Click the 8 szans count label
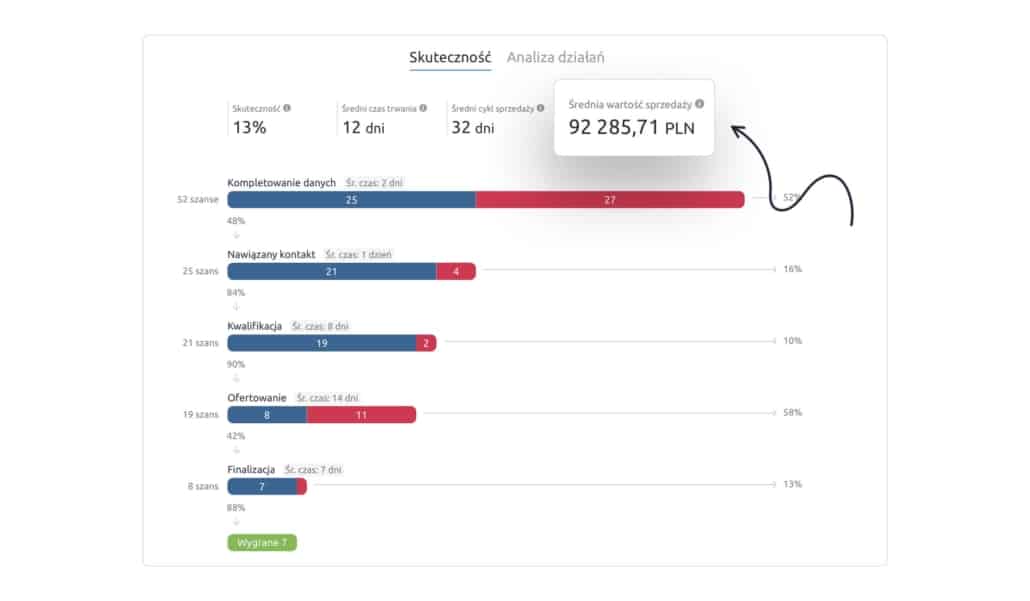Screen dimensions: 1030x601 point(203,486)
